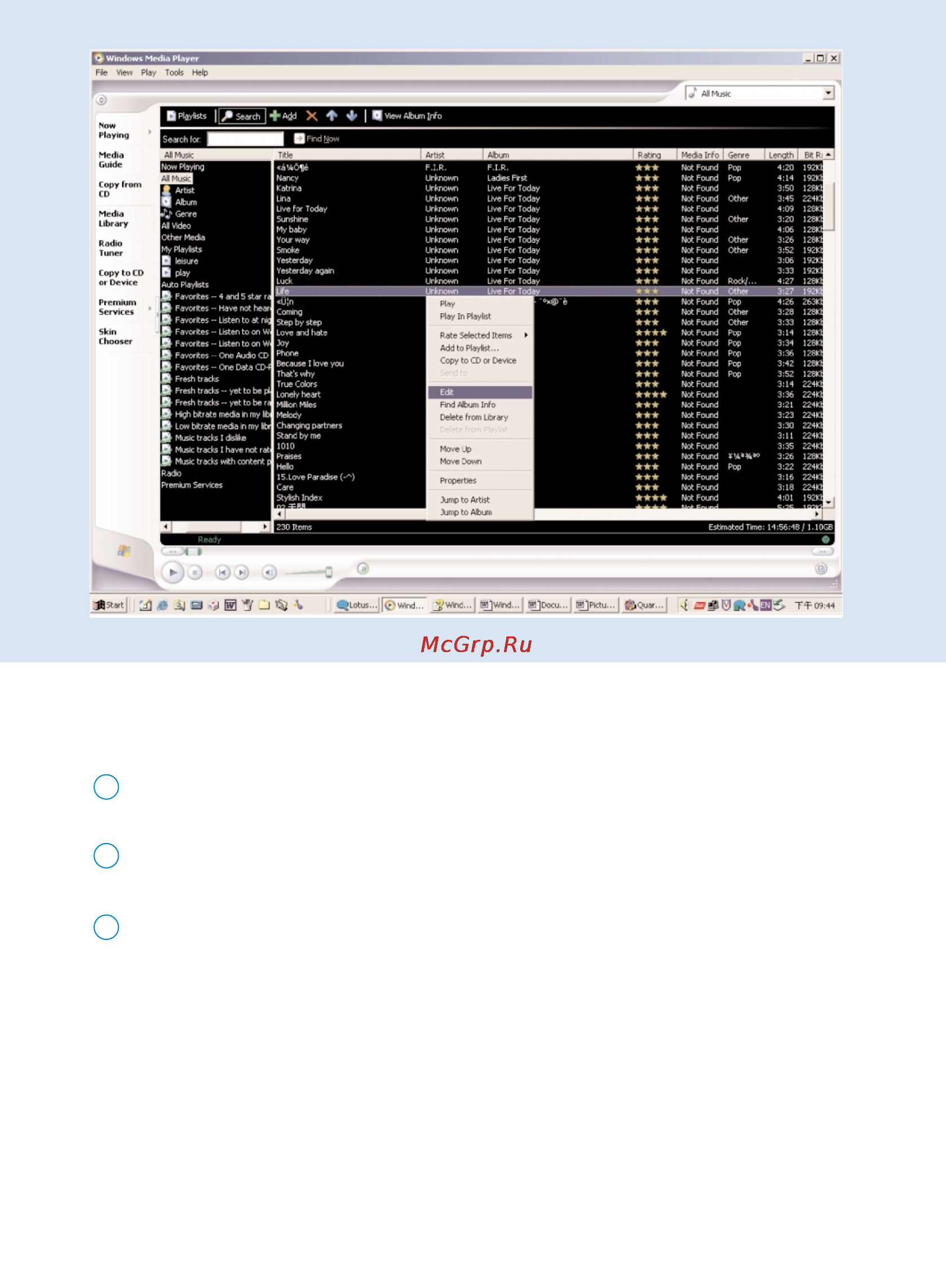Open the Radio Tuner tab
This screenshot has width=946, height=1288.
(x=110, y=248)
